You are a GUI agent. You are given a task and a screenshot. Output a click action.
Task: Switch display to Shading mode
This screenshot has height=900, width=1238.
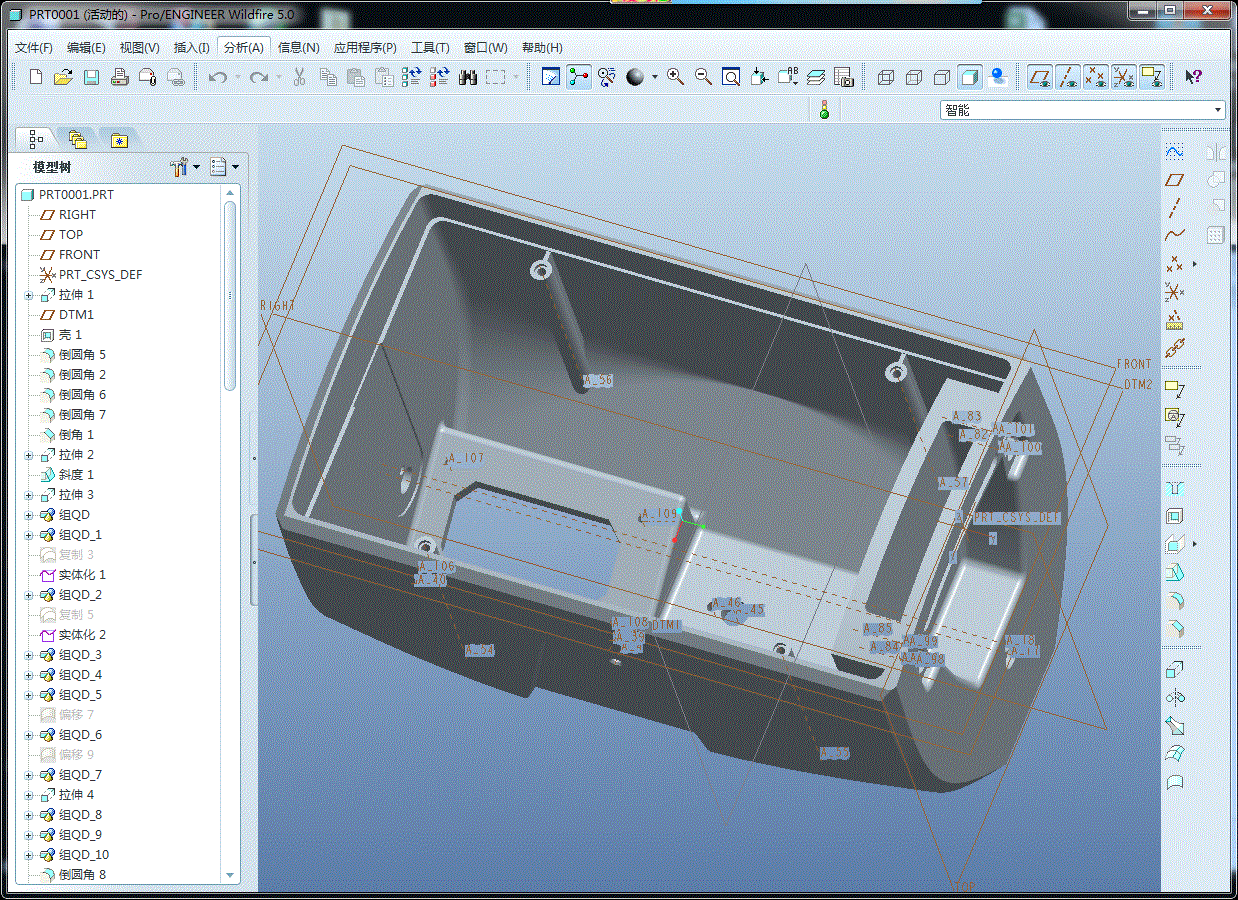[x=969, y=77]
